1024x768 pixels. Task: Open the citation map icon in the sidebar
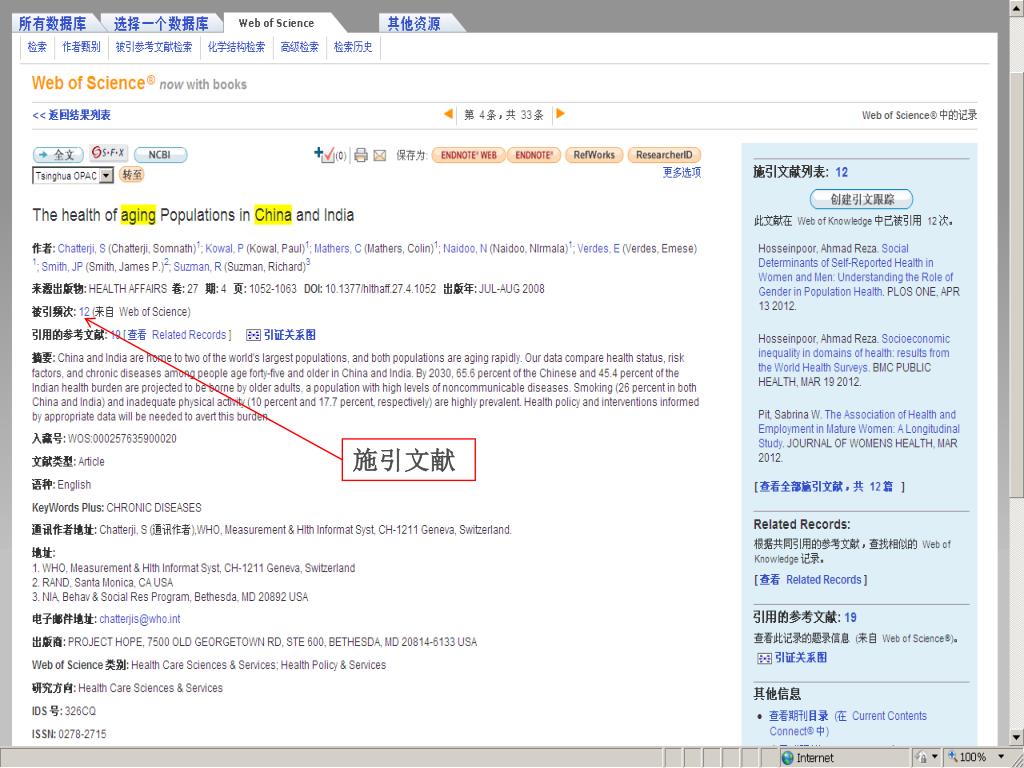(764, 658)
